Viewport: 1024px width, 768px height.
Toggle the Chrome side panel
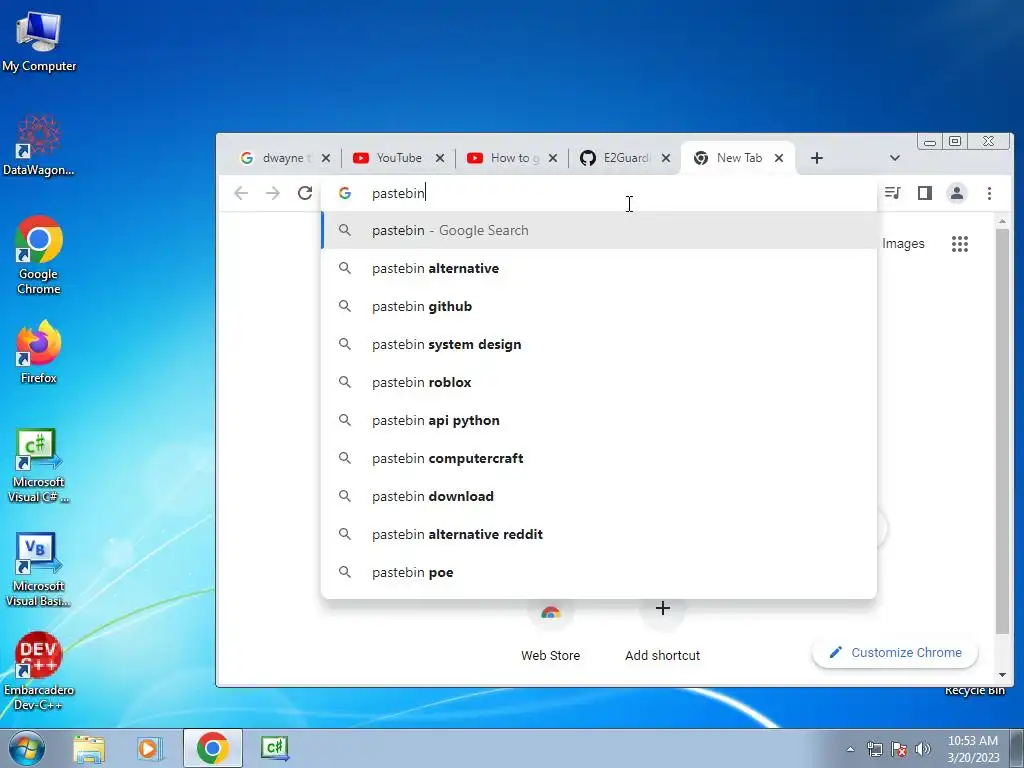(925, 193)
